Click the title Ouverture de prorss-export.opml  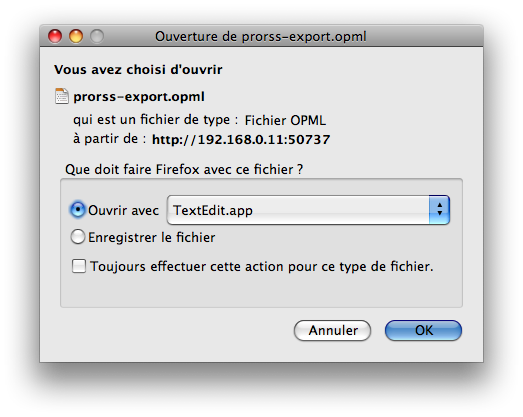pos(261,36)
